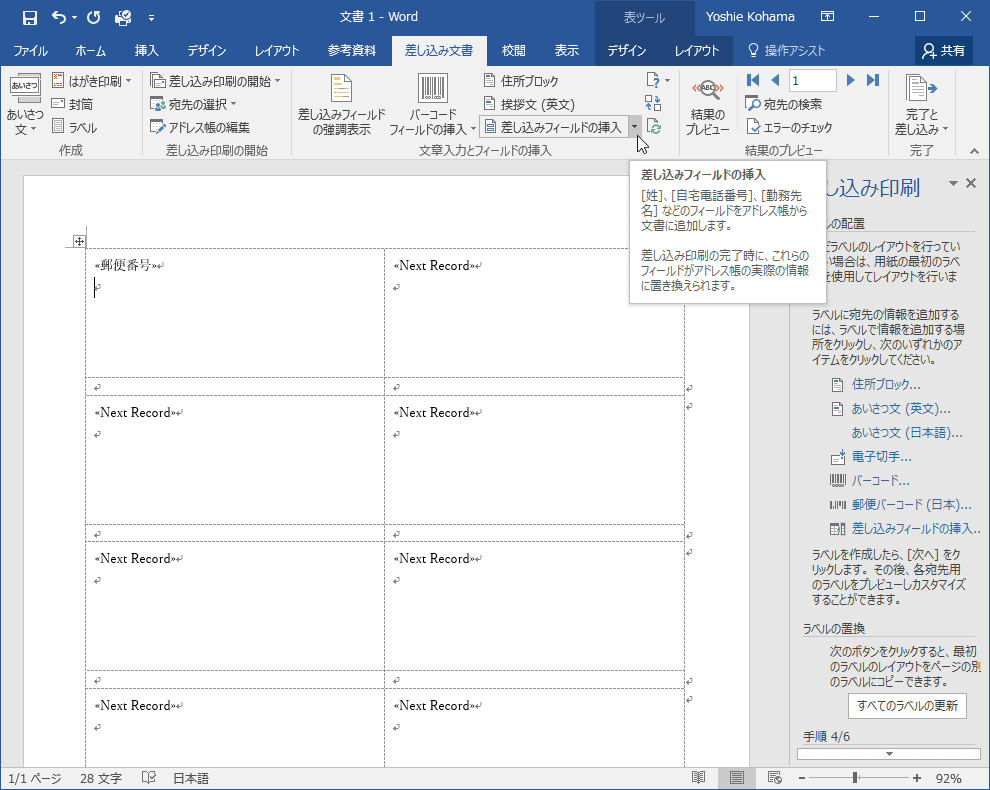Click 宛先の検索
This screenshot has height=790, width=990.
[x=784, y=104]
